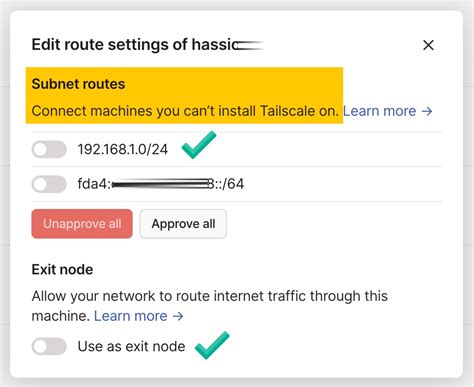Toggle the 192.168.1.0/24 subnet route

coord(49,149)
